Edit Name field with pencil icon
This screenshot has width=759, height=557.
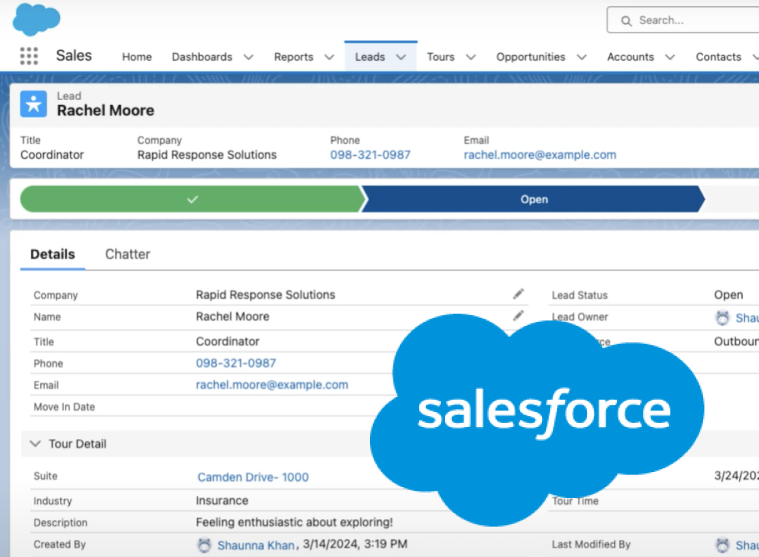coord(518,316)
